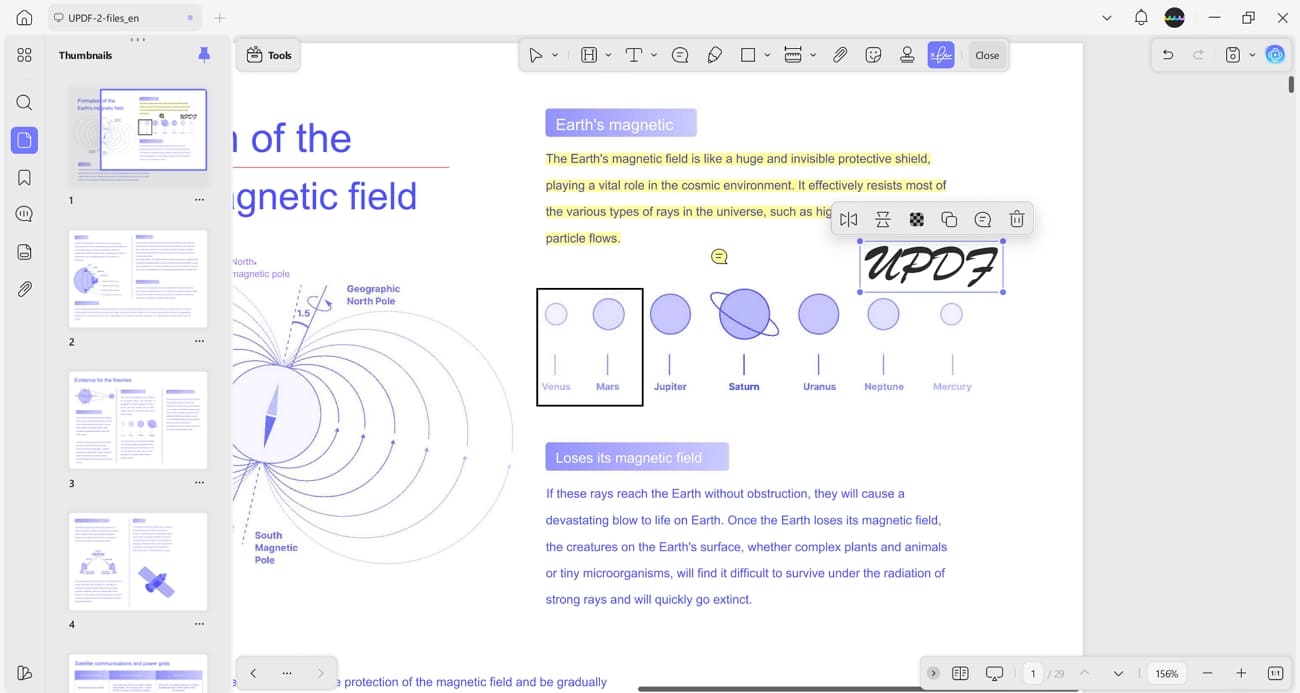Viewport: 1300px width, 693px height.
Task: Open the Tools menu
Action: point(268,55)
